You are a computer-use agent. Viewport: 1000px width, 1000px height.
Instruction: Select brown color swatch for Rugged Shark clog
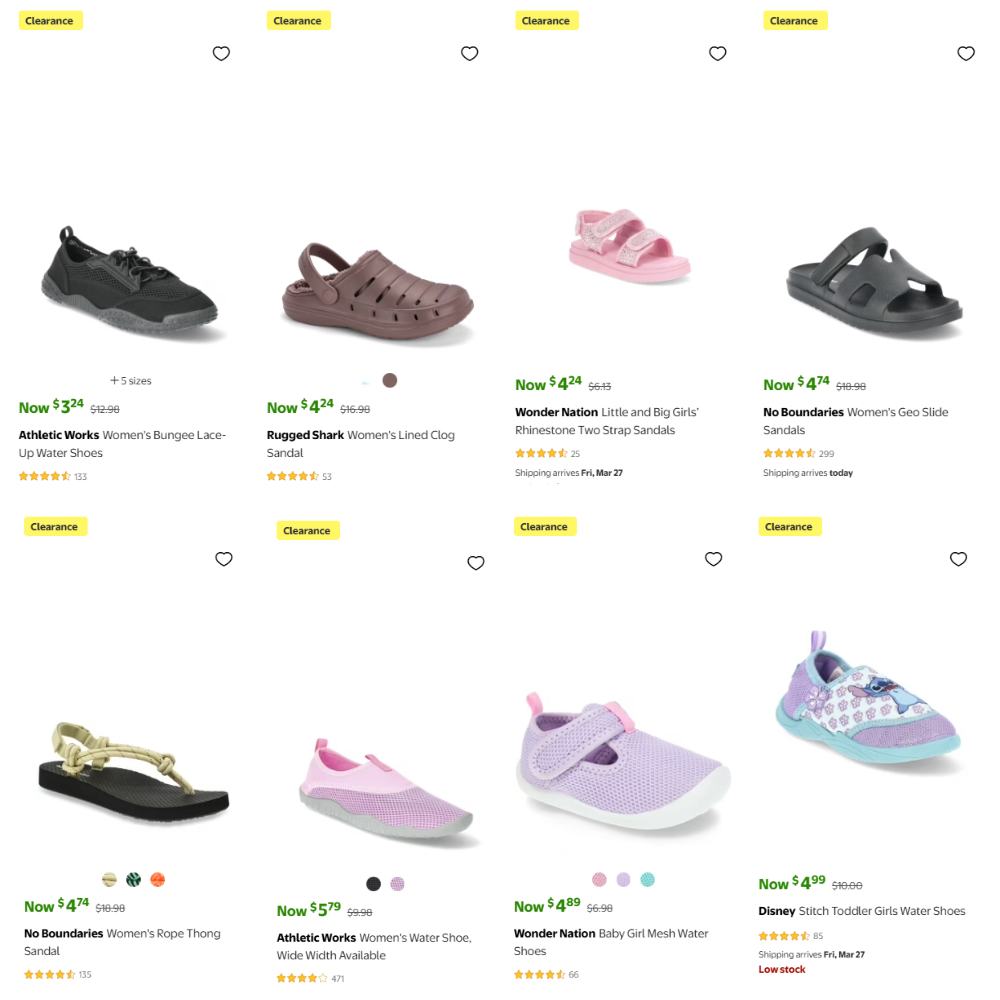pyautogui.click(x=390, y=380)
